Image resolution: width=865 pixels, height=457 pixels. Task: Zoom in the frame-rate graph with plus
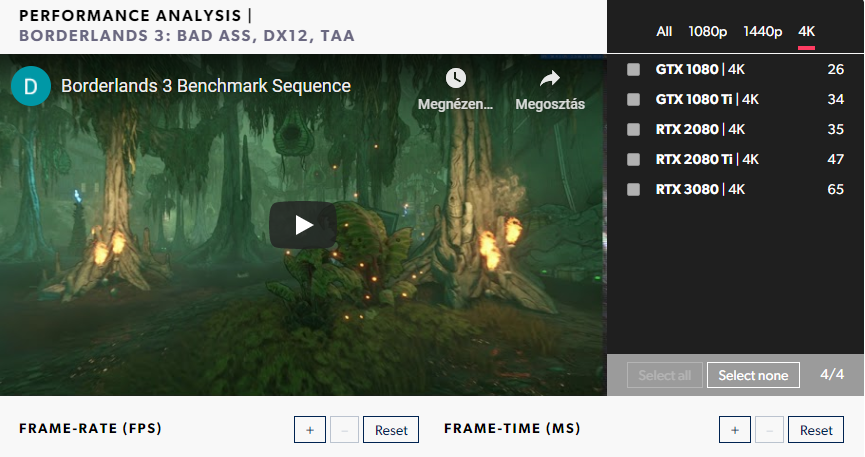[x=310, y=430]
